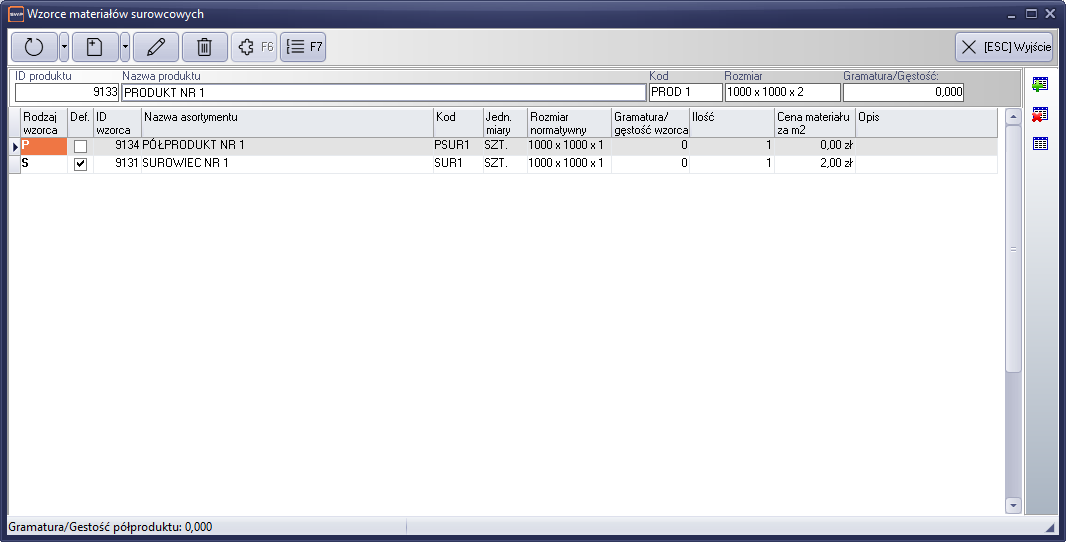Select the SUROWIEC NR 1 row name
The height and width of the screenshot is (542, 1066).
click(x=186, y=164)
